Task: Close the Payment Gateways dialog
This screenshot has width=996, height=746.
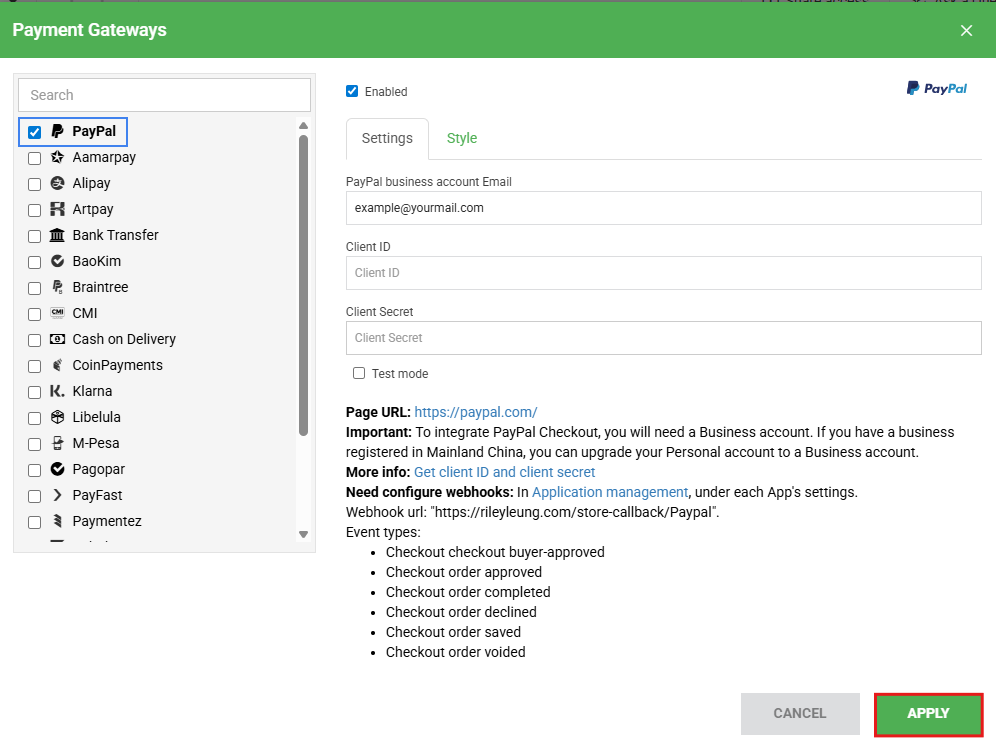Action: tap(966, 30)
